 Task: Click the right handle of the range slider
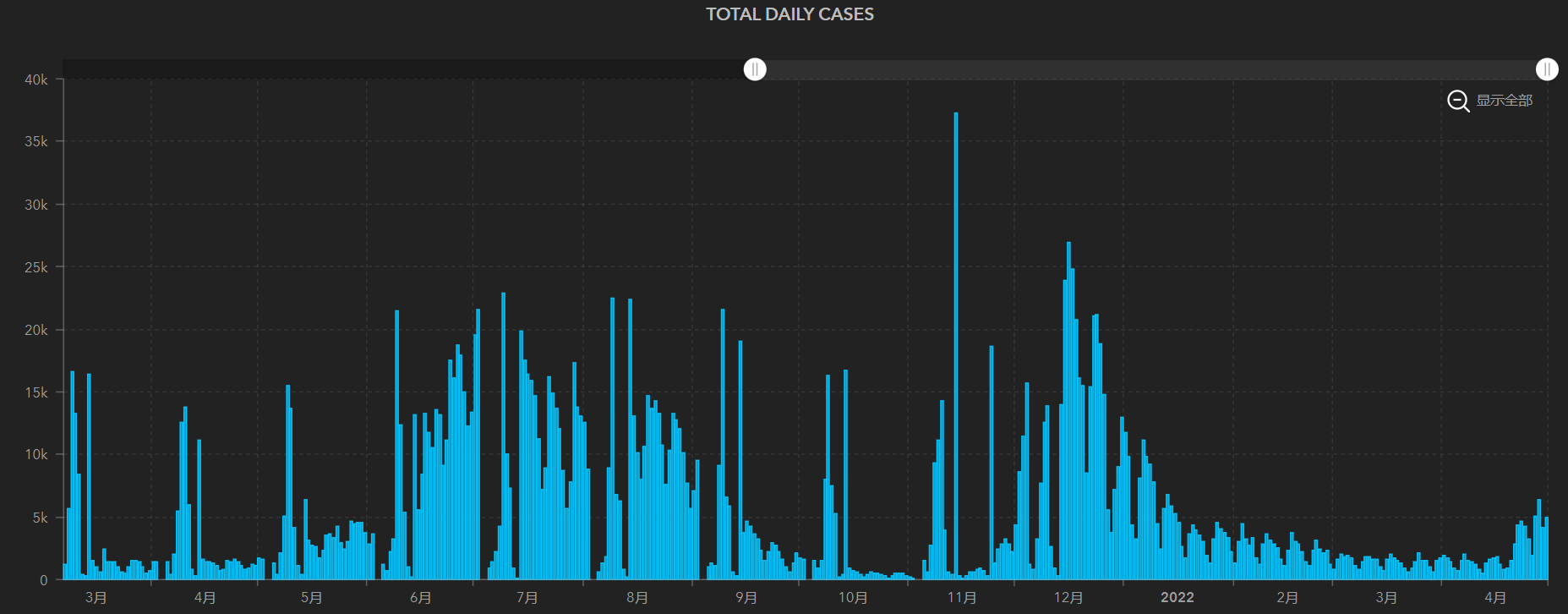(x=1547, y=69)
